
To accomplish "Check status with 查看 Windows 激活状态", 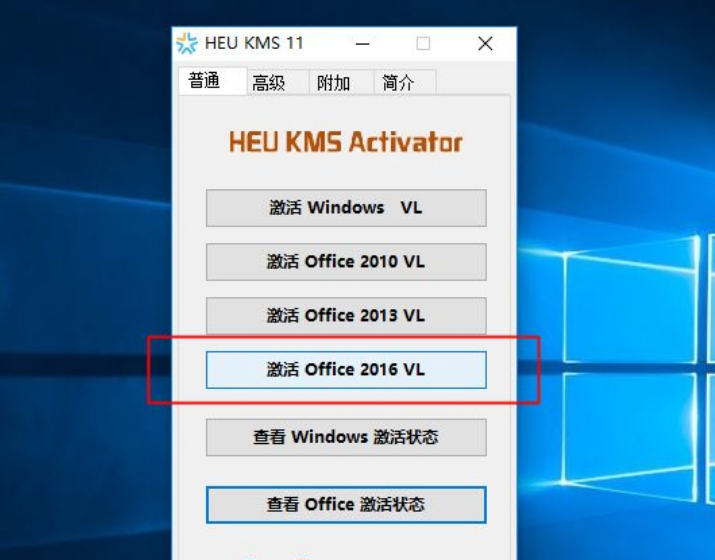I will click(346, 437).
